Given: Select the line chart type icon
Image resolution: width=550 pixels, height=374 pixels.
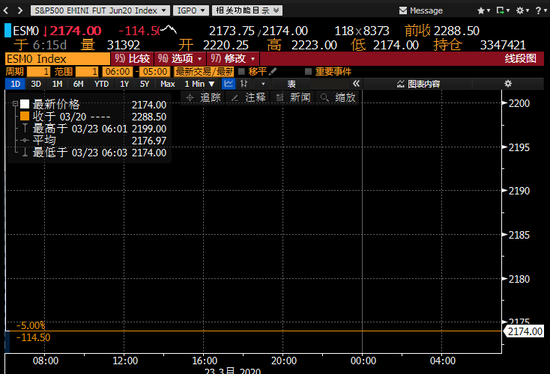Looking at the screenshot, I should tap(228, 84).
